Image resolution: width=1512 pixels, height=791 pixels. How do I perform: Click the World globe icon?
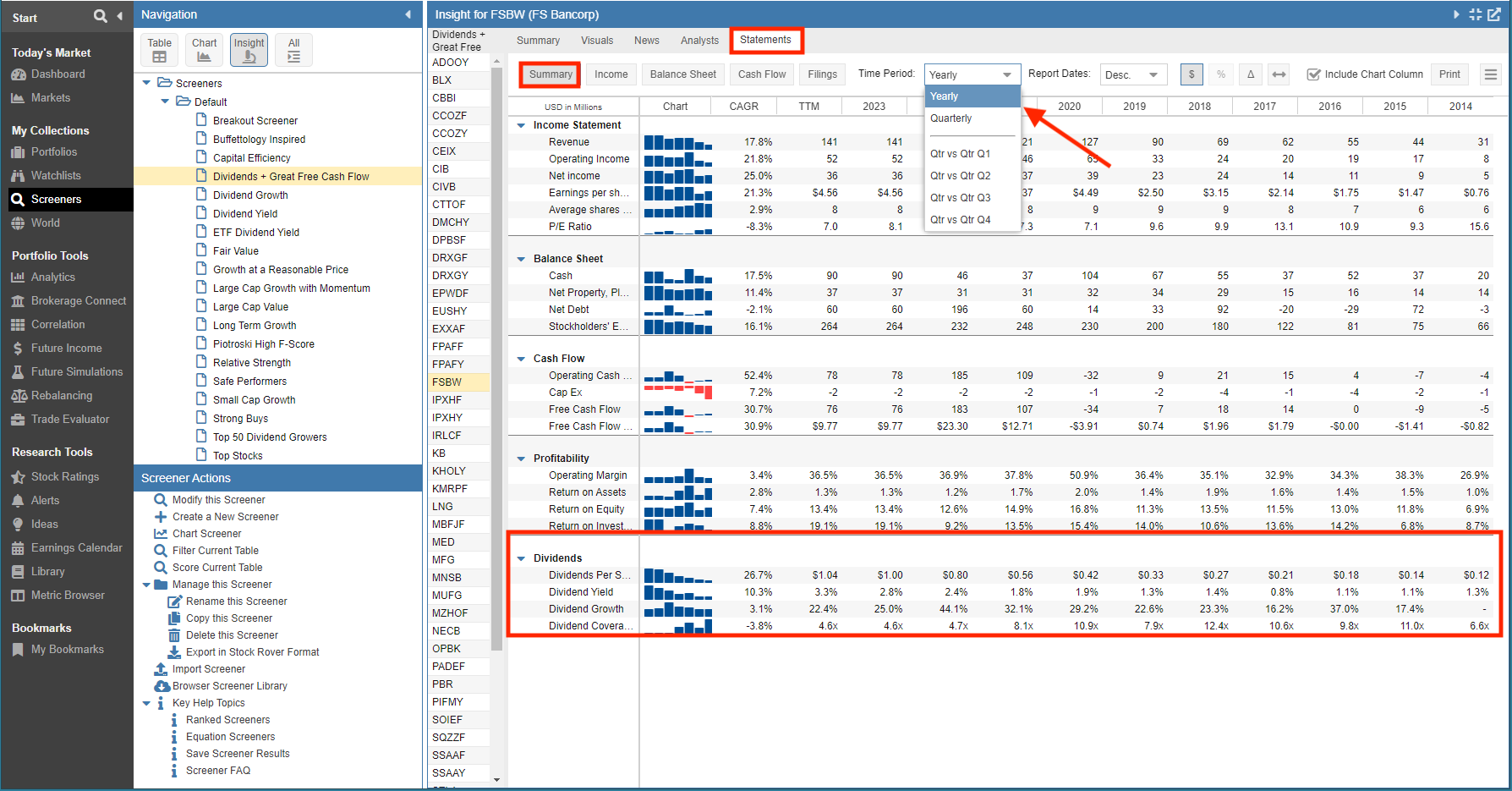[x=19, y=223]
